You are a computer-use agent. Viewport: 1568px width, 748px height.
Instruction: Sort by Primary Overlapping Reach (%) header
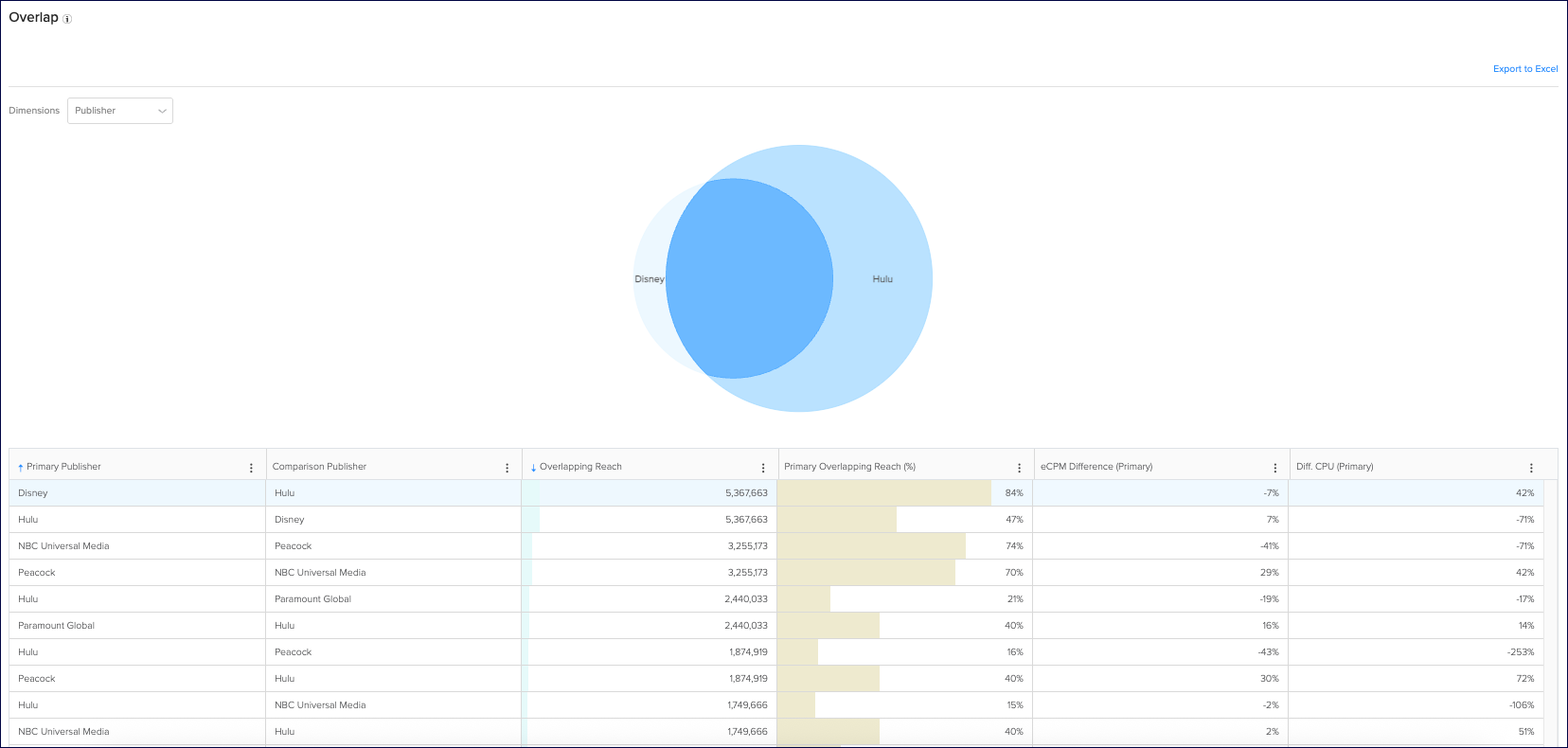point(849,467)
